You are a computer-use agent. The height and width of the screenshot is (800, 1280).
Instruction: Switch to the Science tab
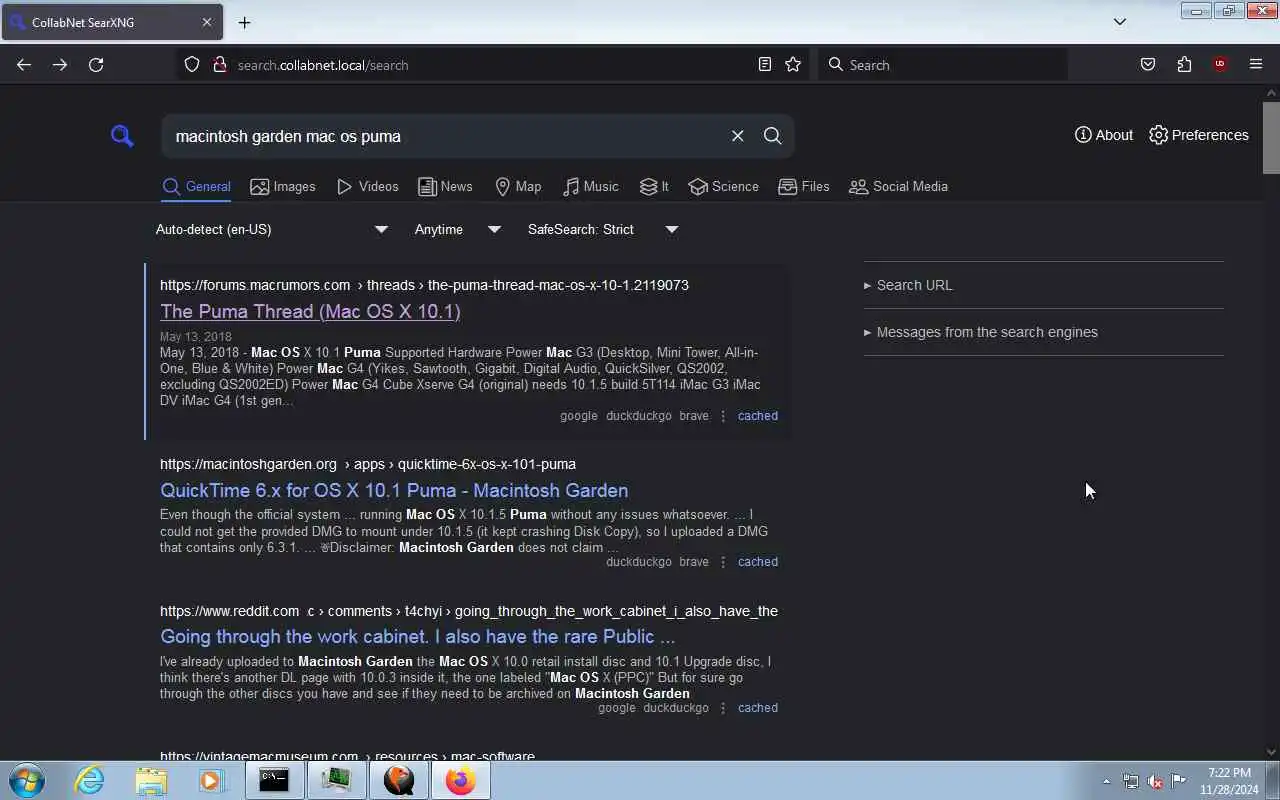point(723,187)
